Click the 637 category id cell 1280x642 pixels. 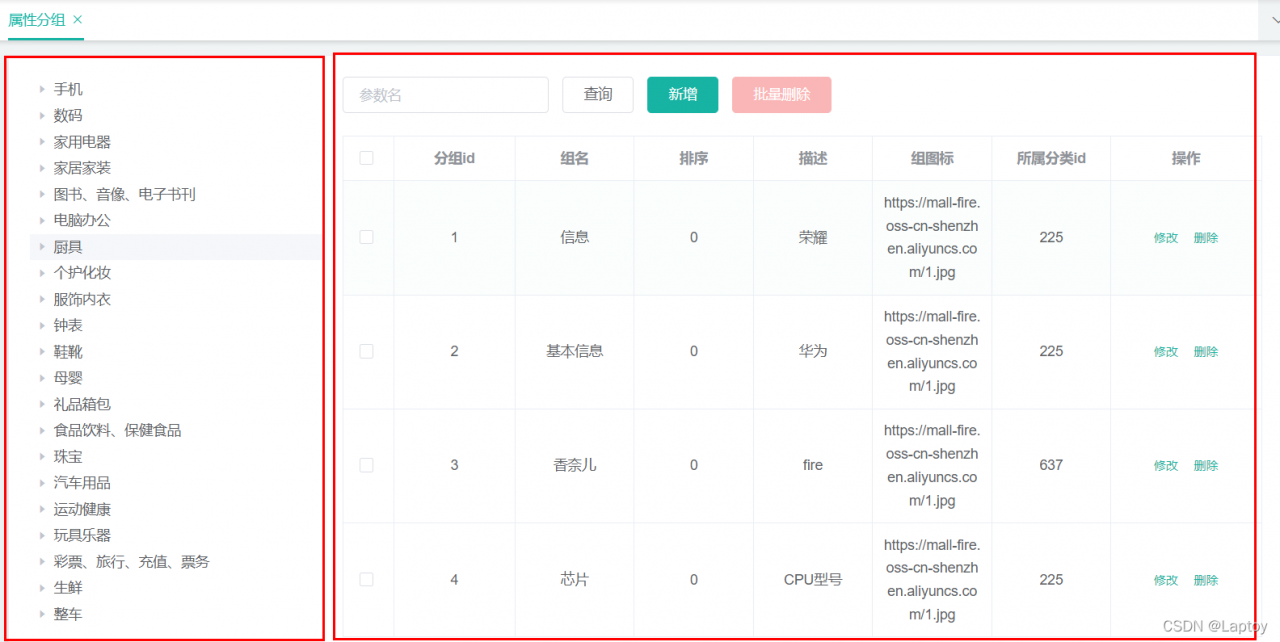pyautogui.click(x=1051, y=465)
